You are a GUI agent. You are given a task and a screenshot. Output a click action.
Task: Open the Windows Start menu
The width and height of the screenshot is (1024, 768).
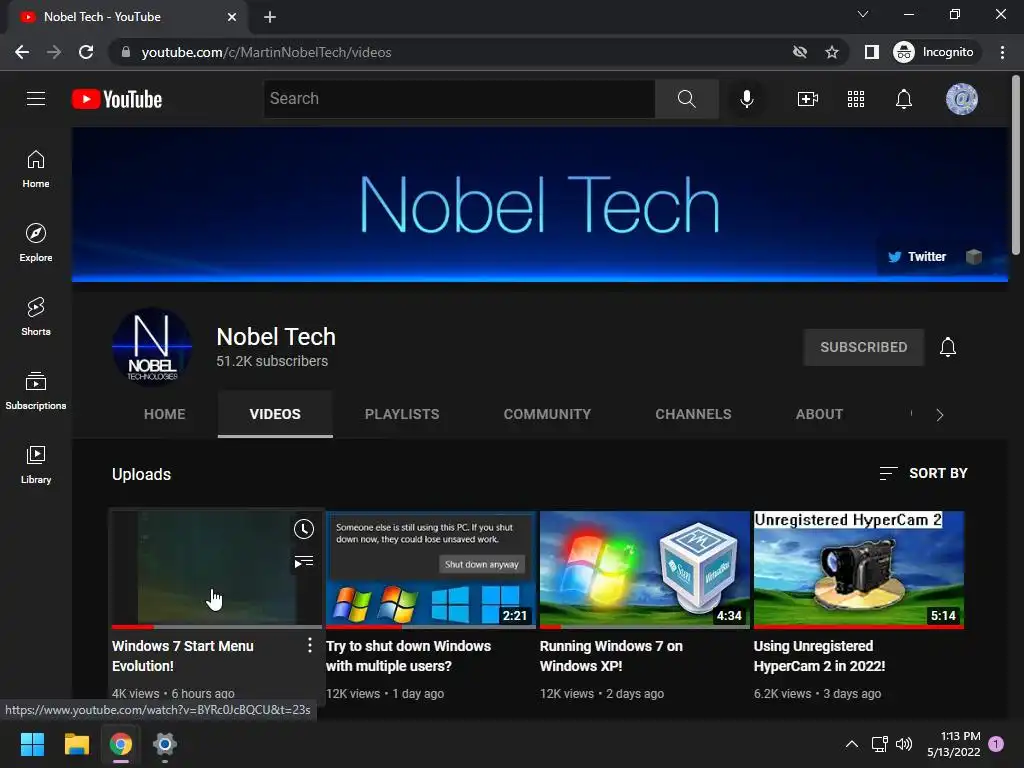pyautogui.click(x=32, y=744)
